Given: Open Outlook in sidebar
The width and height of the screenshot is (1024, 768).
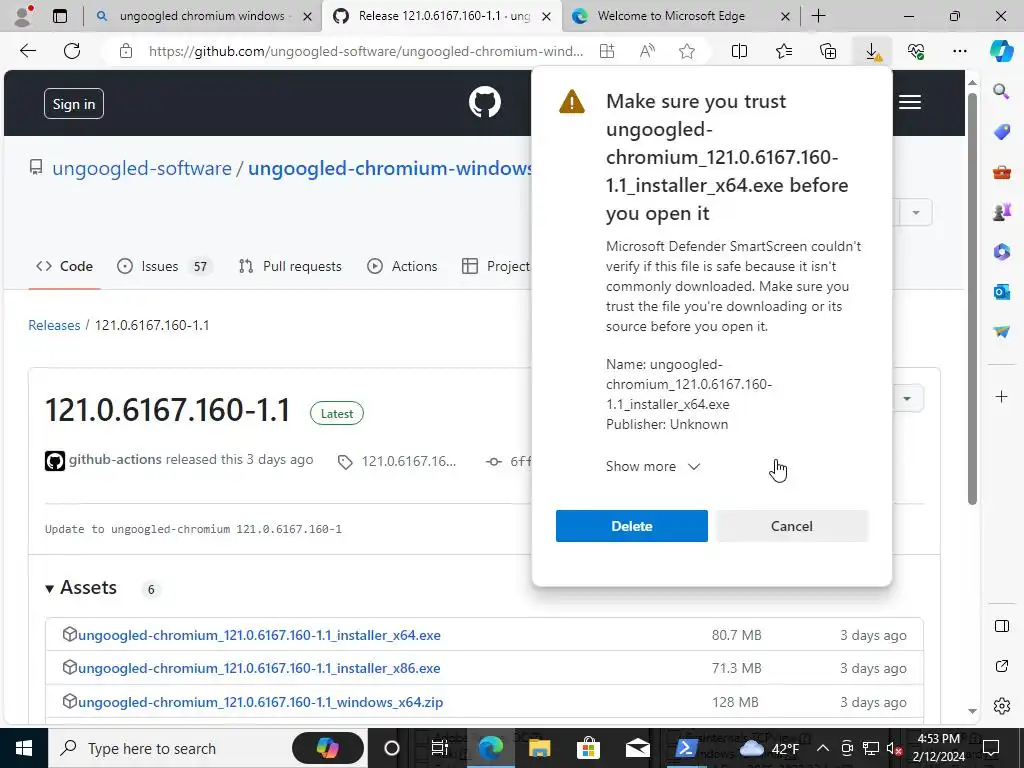Looking at the screenshot, I should click(1001, 291).
